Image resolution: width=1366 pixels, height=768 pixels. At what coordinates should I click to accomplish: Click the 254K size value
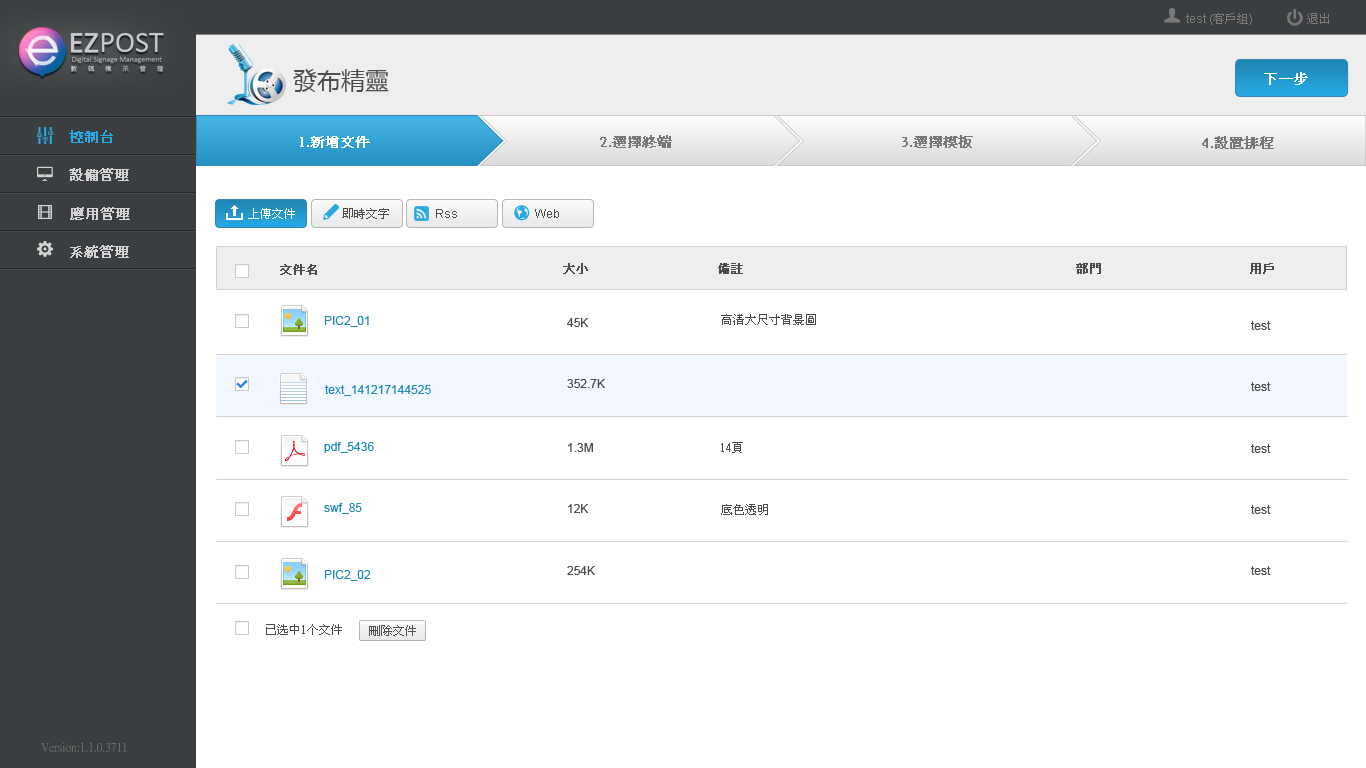581,571
